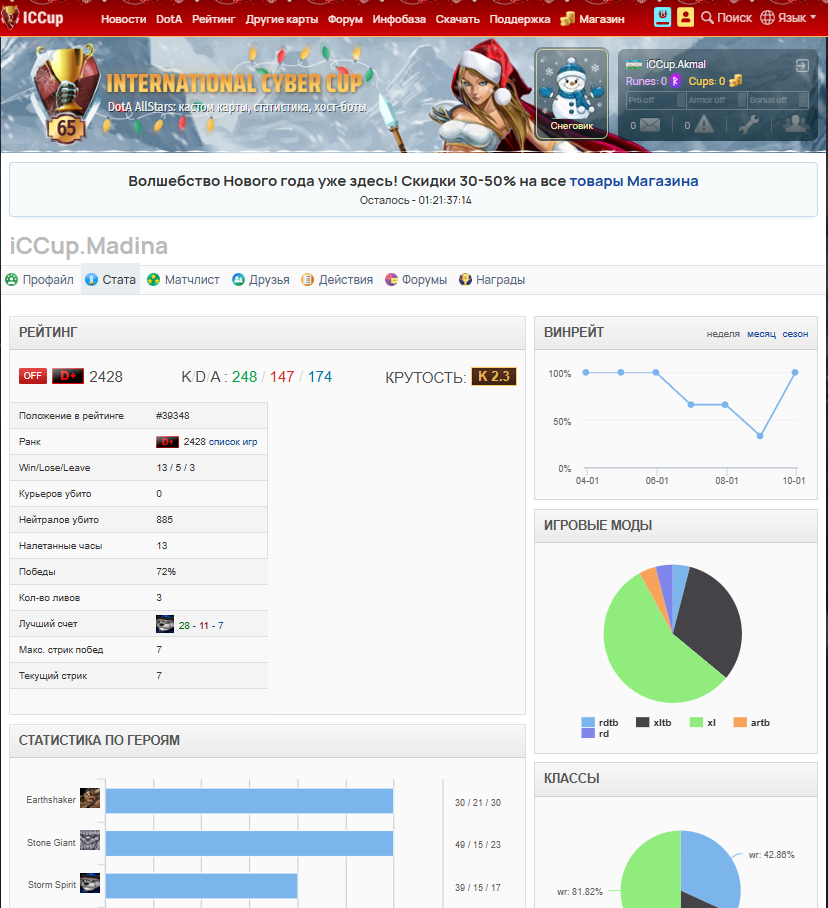This screenshot has width=828, height=908.
Task: Open the yellow user profile icon
Action: (x=686, y=17)
